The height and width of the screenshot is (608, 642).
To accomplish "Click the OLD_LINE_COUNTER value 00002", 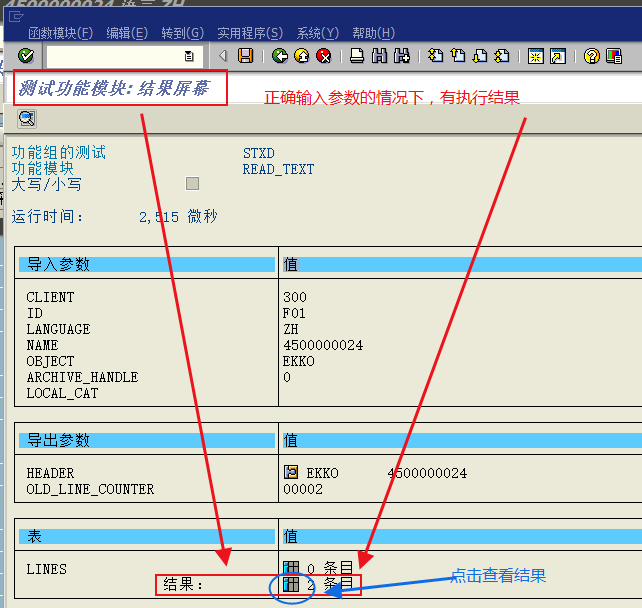I will point(303,489).
